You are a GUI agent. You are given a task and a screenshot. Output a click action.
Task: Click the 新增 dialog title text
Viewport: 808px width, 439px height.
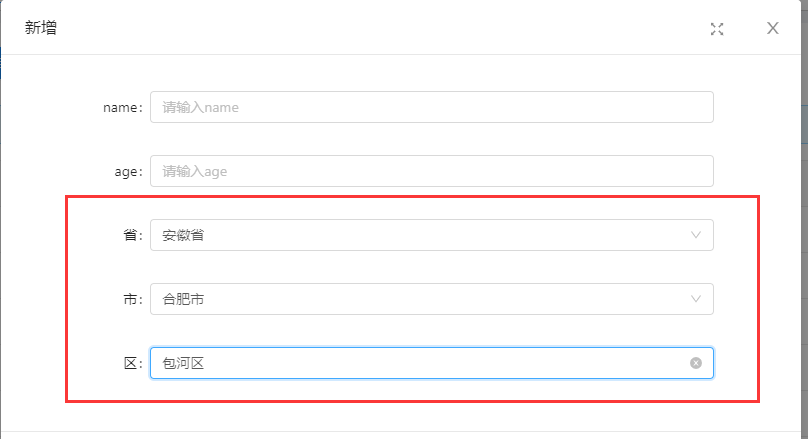[x=41, y=28]
